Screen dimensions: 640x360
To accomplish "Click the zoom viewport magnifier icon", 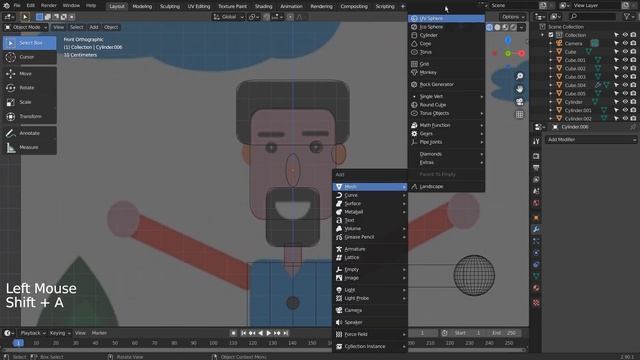I will (520, 76).
